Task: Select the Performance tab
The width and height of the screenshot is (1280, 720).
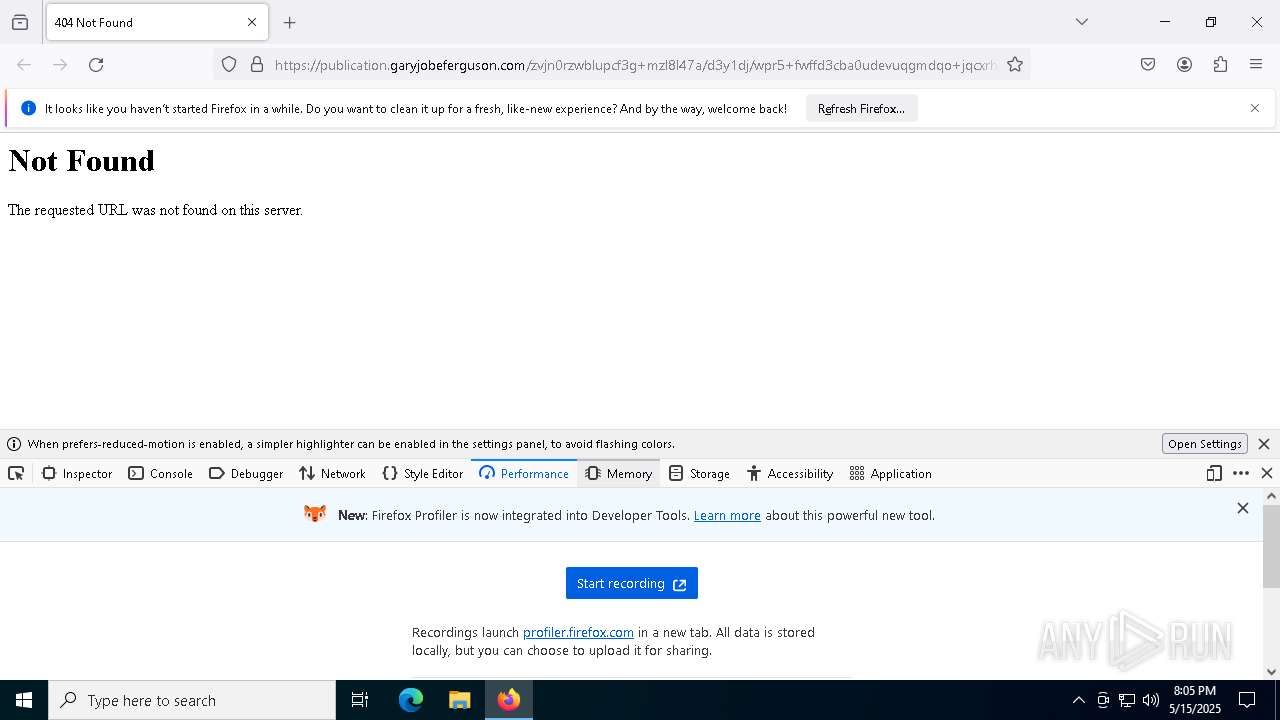Action: click(524, 474)
